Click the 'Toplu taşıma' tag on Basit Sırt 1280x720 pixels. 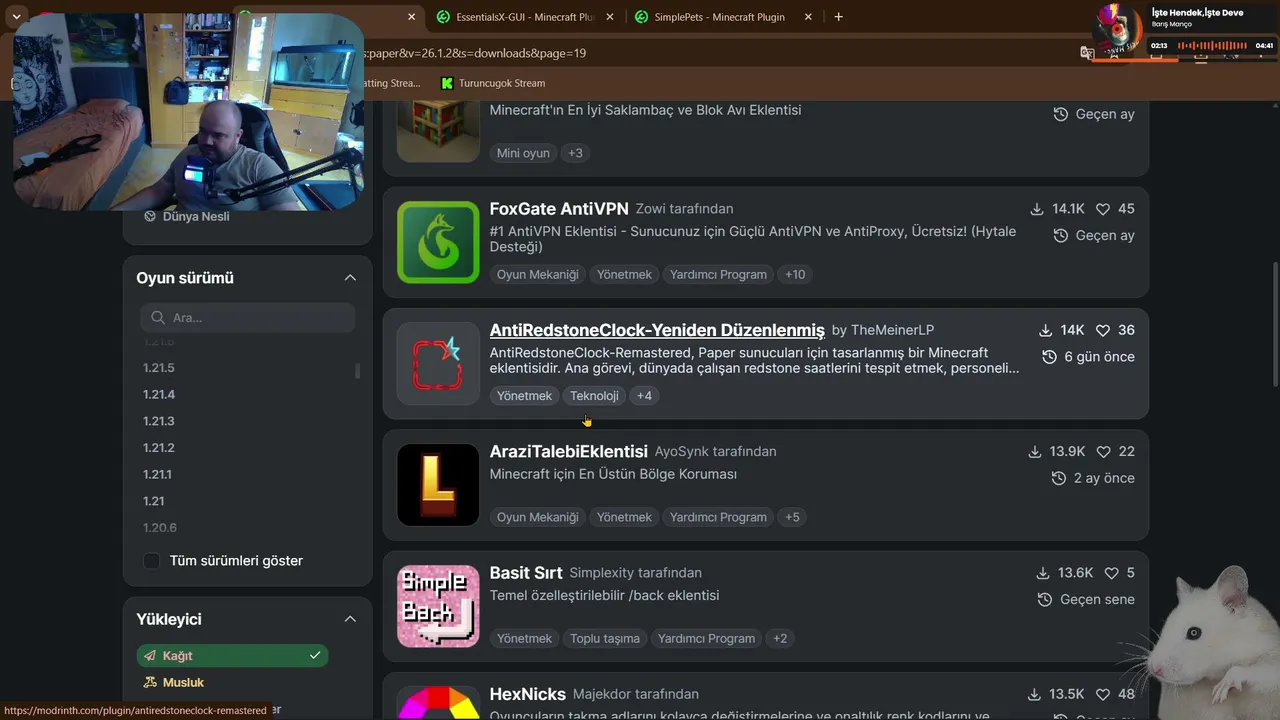click(605, 638)
